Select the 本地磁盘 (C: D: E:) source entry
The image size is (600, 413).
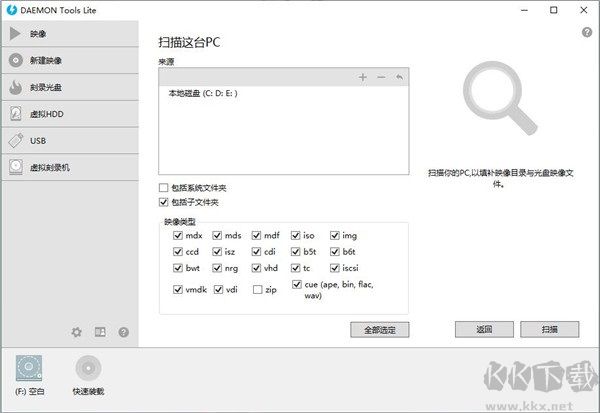point(203,93)
